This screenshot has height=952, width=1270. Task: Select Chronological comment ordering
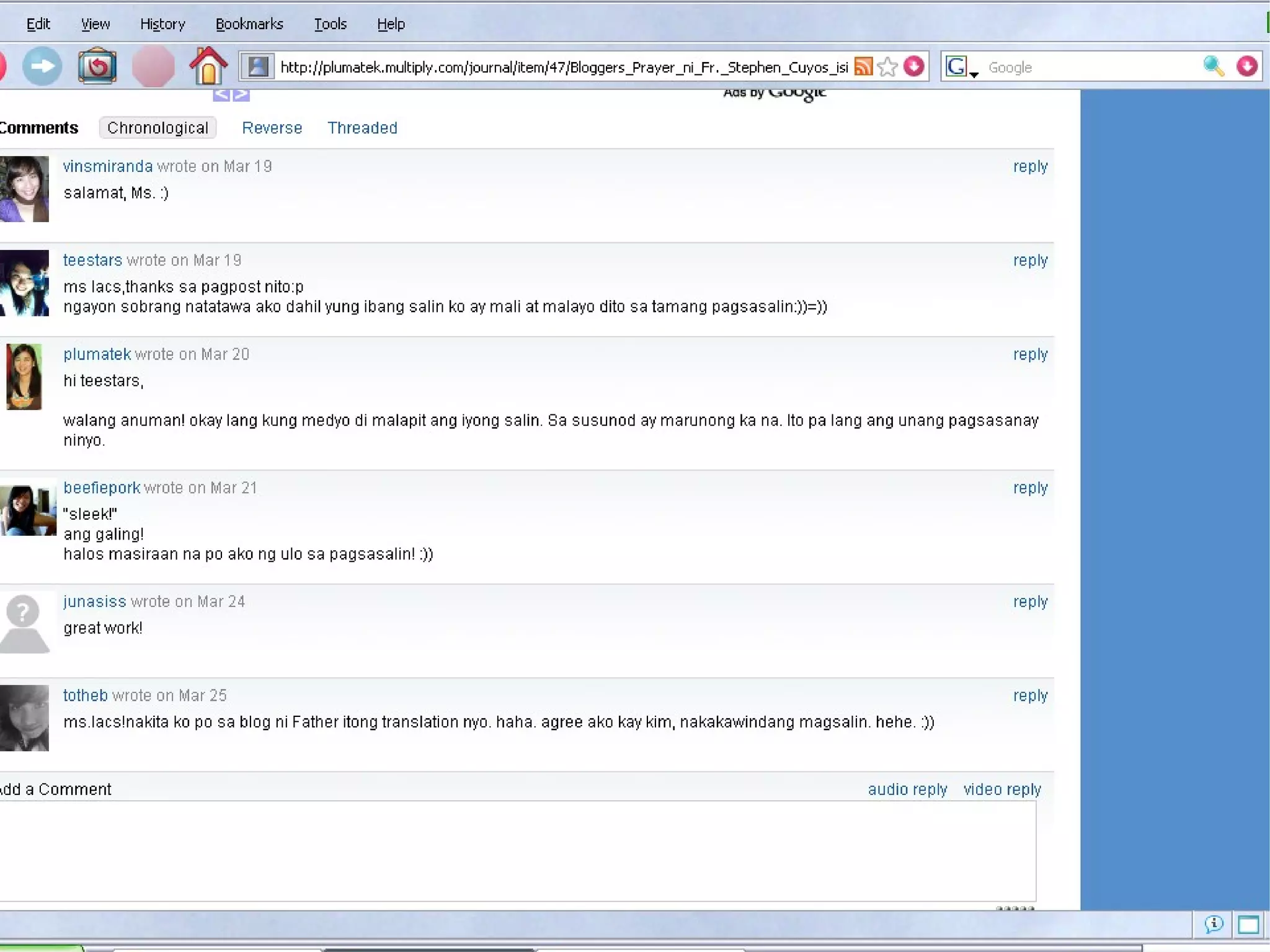[x=158, y=128]
